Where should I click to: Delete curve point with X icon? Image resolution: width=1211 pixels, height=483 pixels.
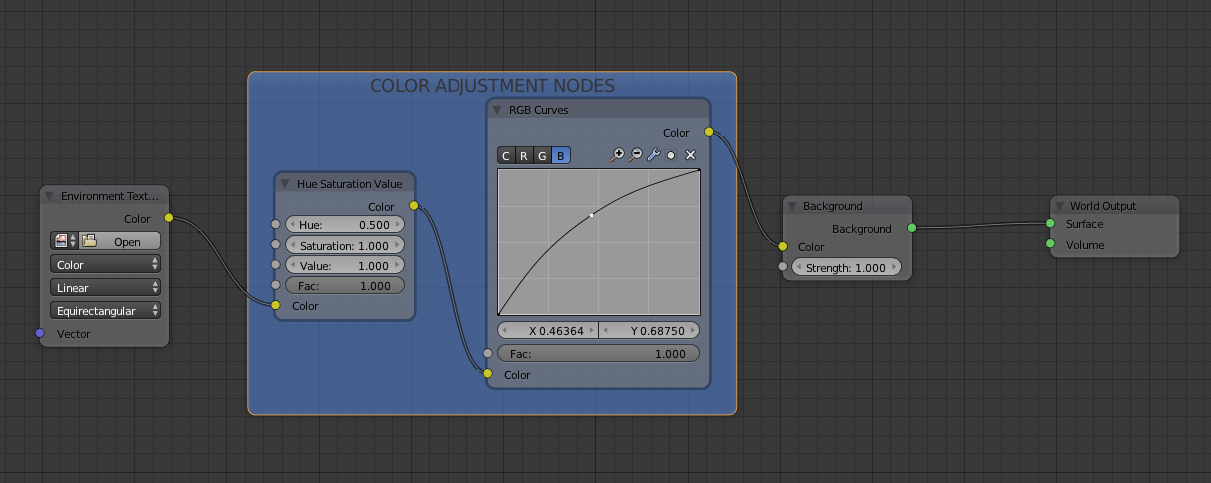[x=690, y=155]
